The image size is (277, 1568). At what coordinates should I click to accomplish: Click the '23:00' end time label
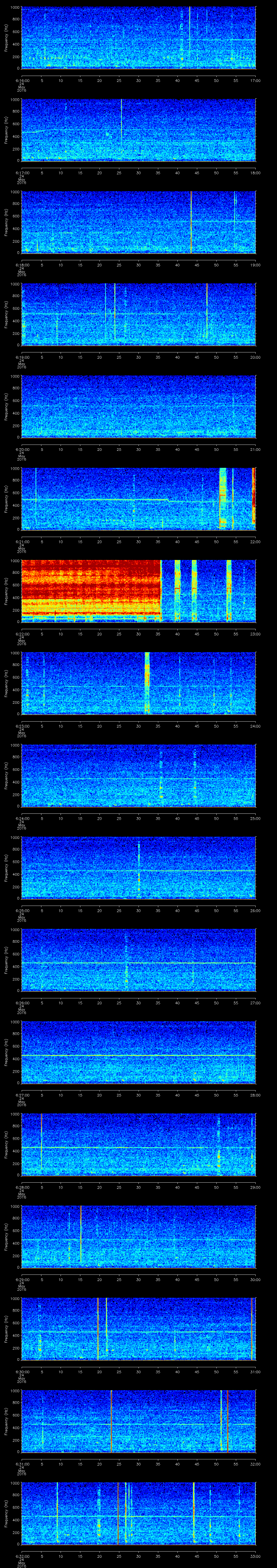[255, 634]
